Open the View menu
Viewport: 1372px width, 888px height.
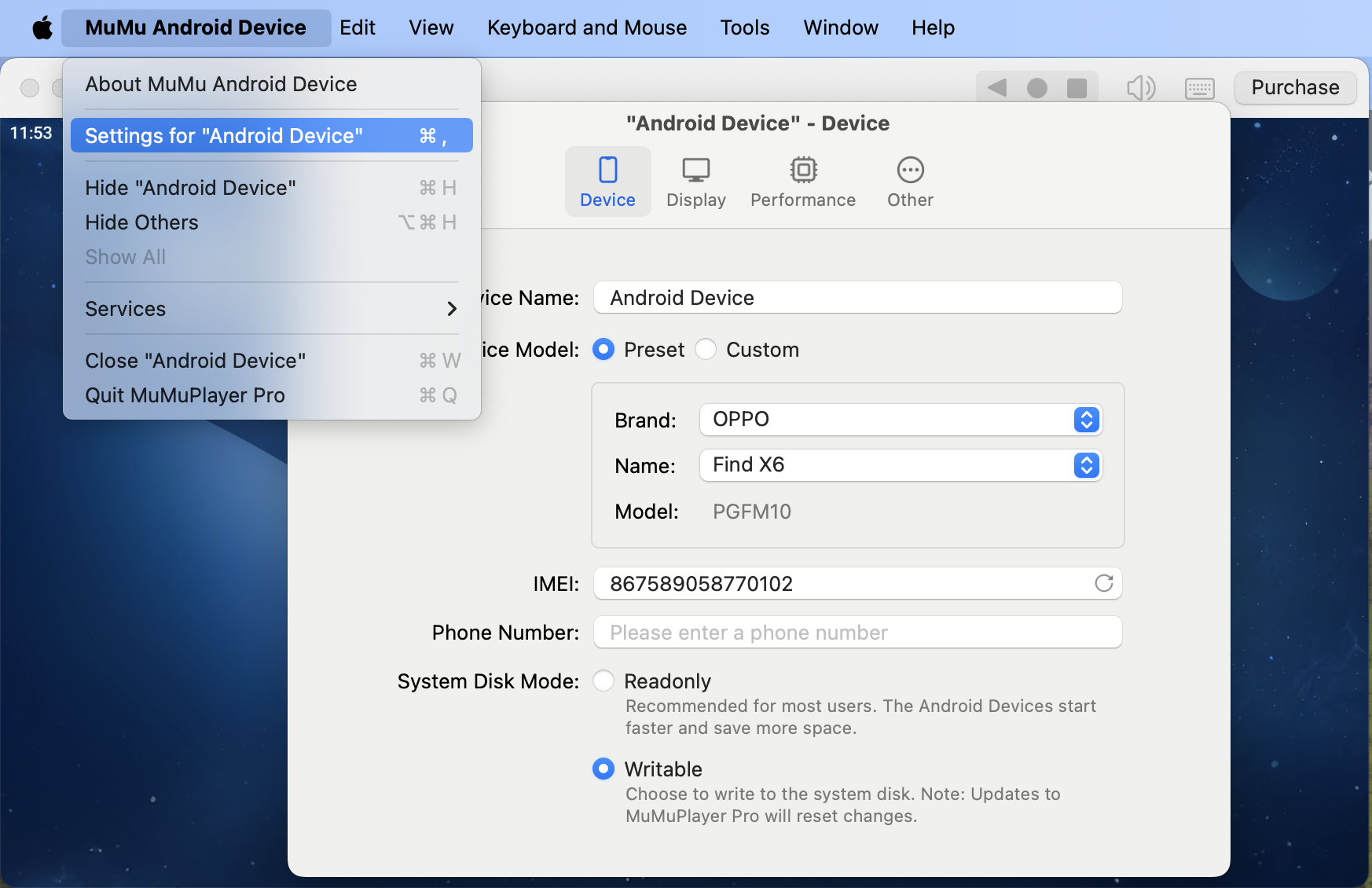(431, 28)
